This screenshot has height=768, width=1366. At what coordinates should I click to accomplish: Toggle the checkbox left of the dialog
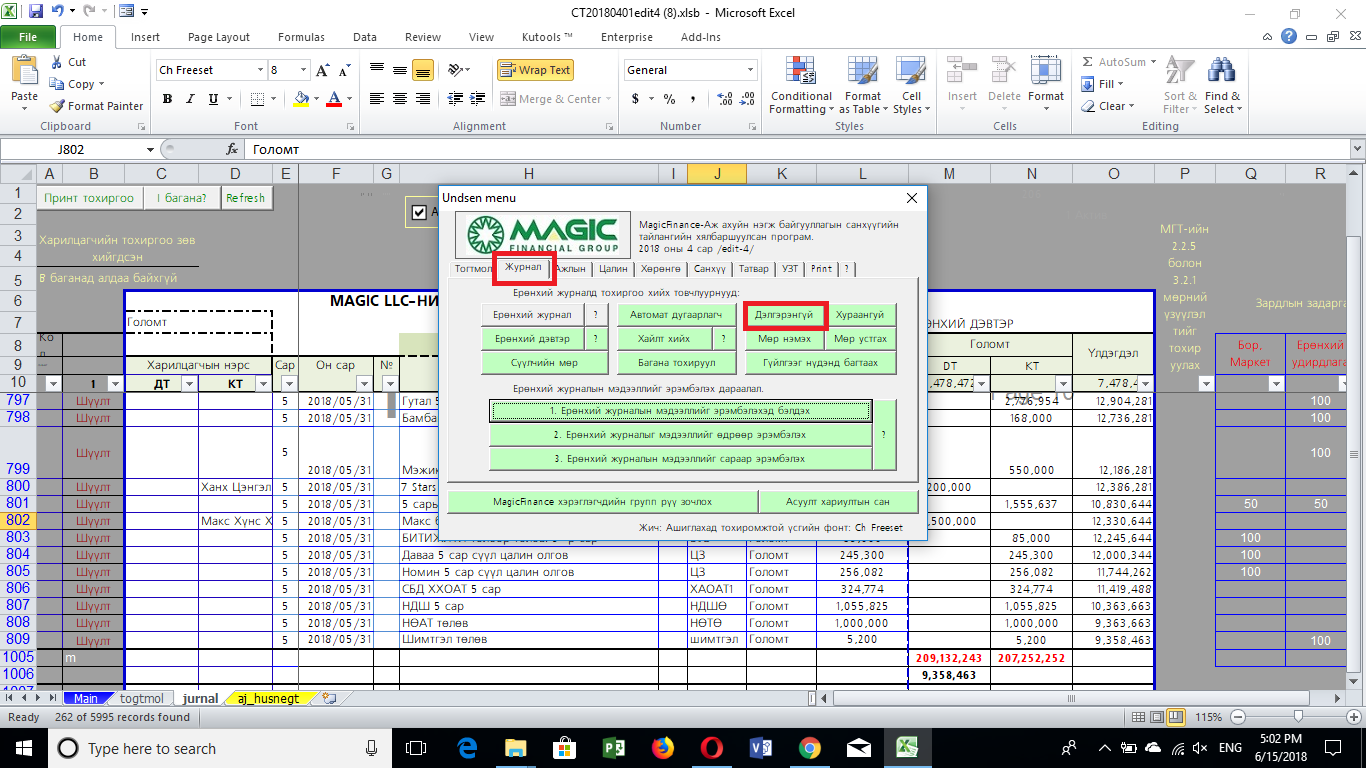418,212
